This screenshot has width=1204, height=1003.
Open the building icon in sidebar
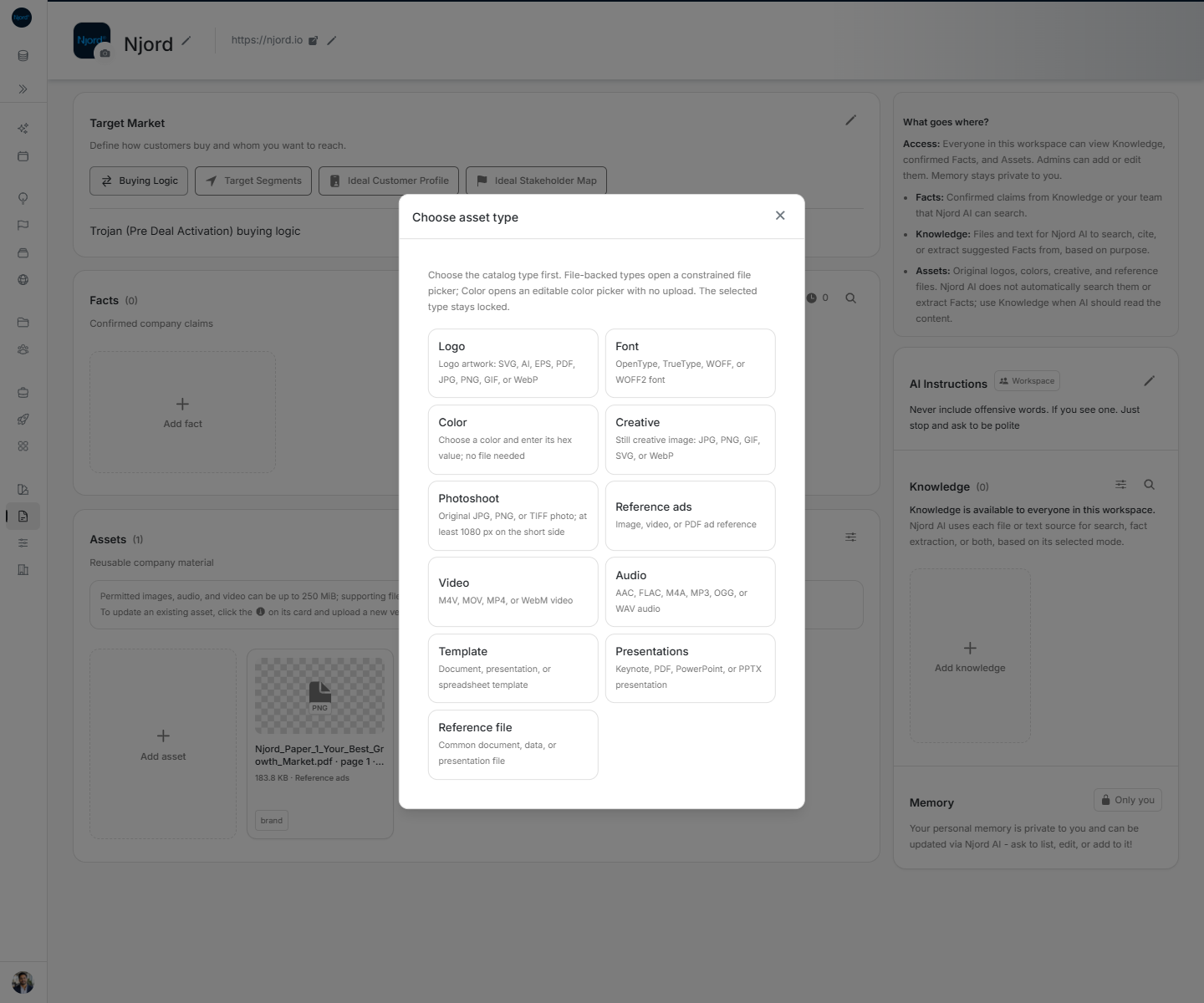click(23, 570)
